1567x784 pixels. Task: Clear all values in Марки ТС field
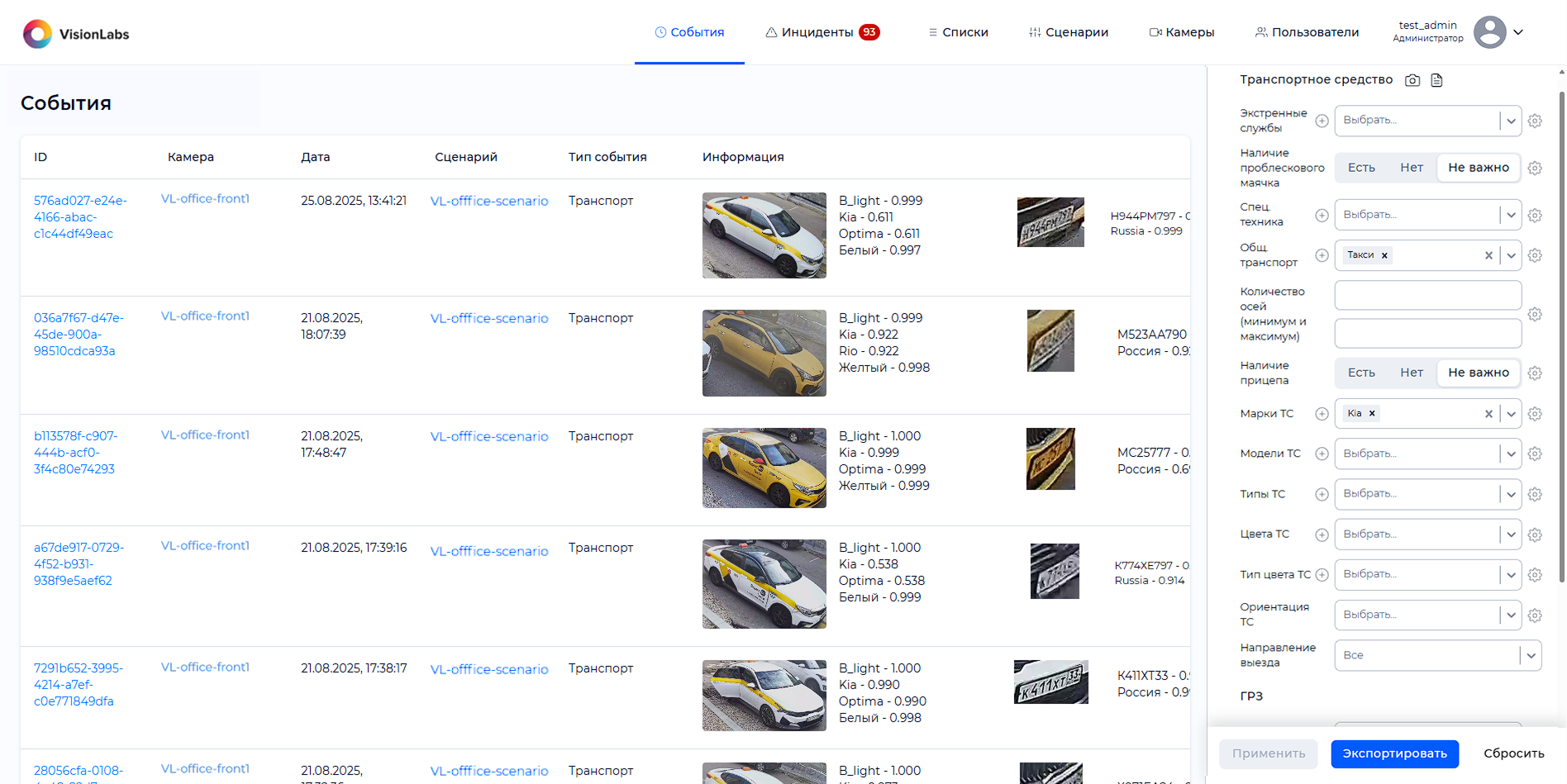pos(1488,414)
